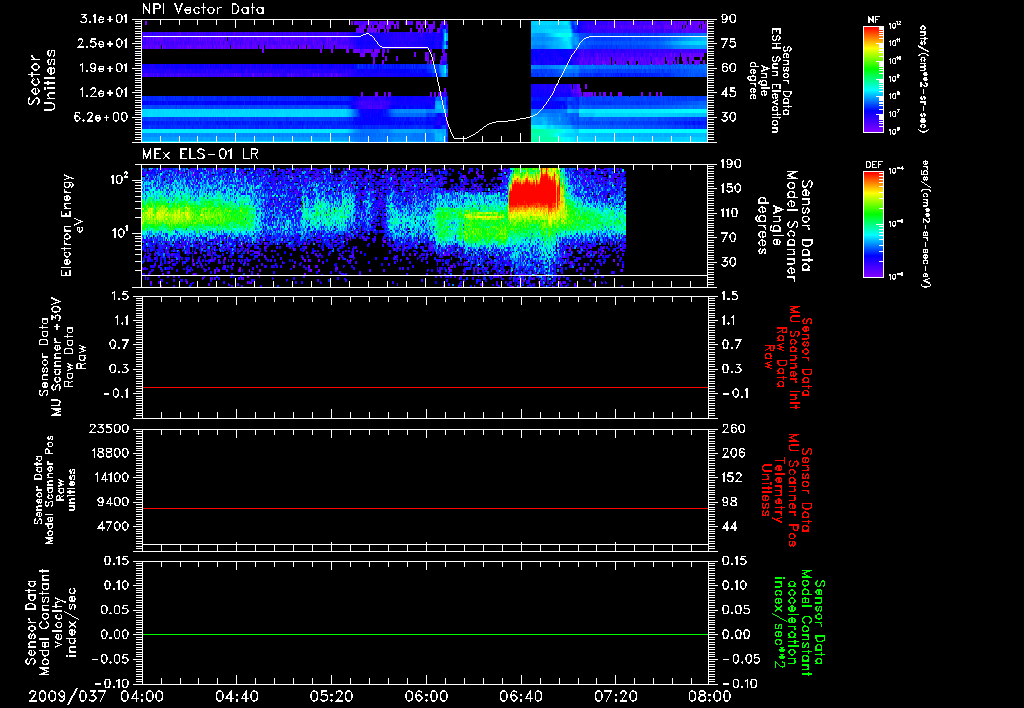This screenshot has height=708, width=1024.
Task: Click the NF flux color bar
Action: click(874, 78)
